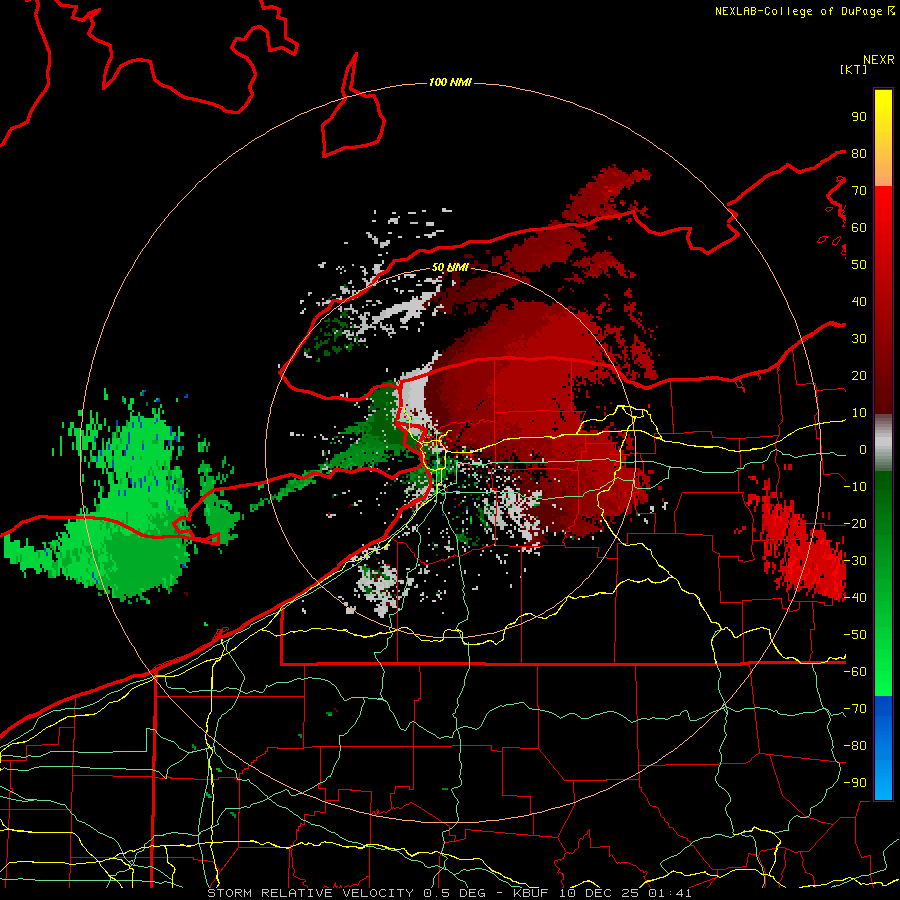The height and width of the screenshot is (900, 900).
Task: Click the 50 NMI range ring label
Action: tap(450, 267)
